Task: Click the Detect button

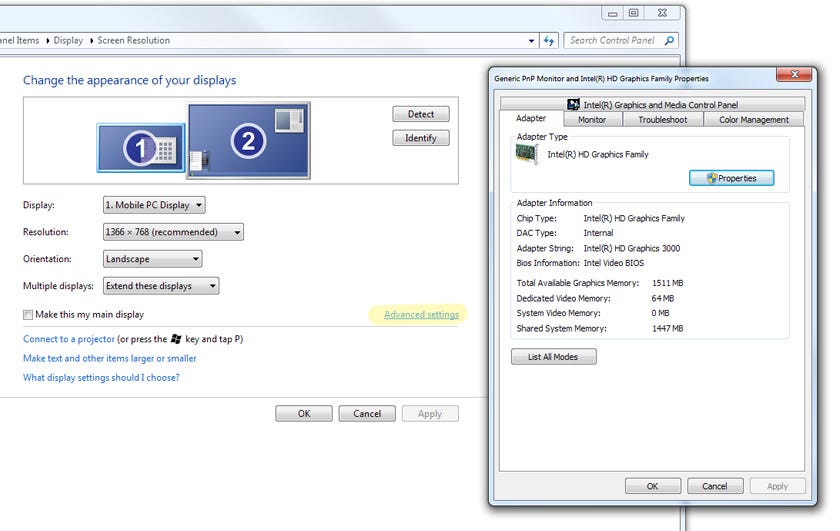Action: point(421,114)
